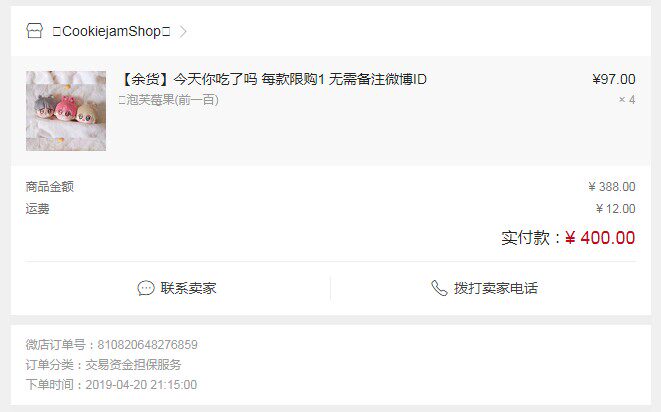Viewport: 661px width, 412px height.
Task: Click the ¥ 388.00 goods amount
Action: click(x=612, y=186)
